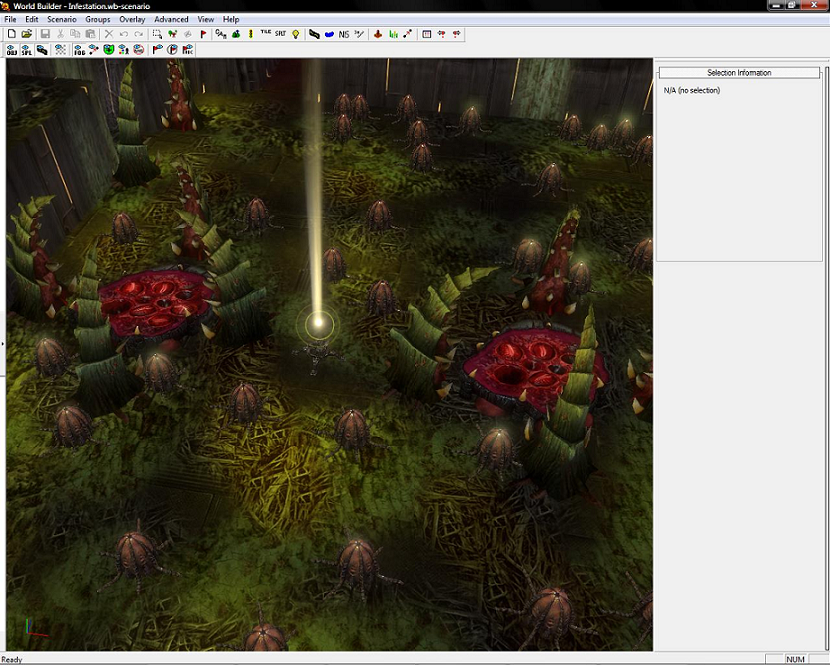This screenshot has height=665, width=830.
Task: Click the red flag marker tool
Action: click(203, 34)
